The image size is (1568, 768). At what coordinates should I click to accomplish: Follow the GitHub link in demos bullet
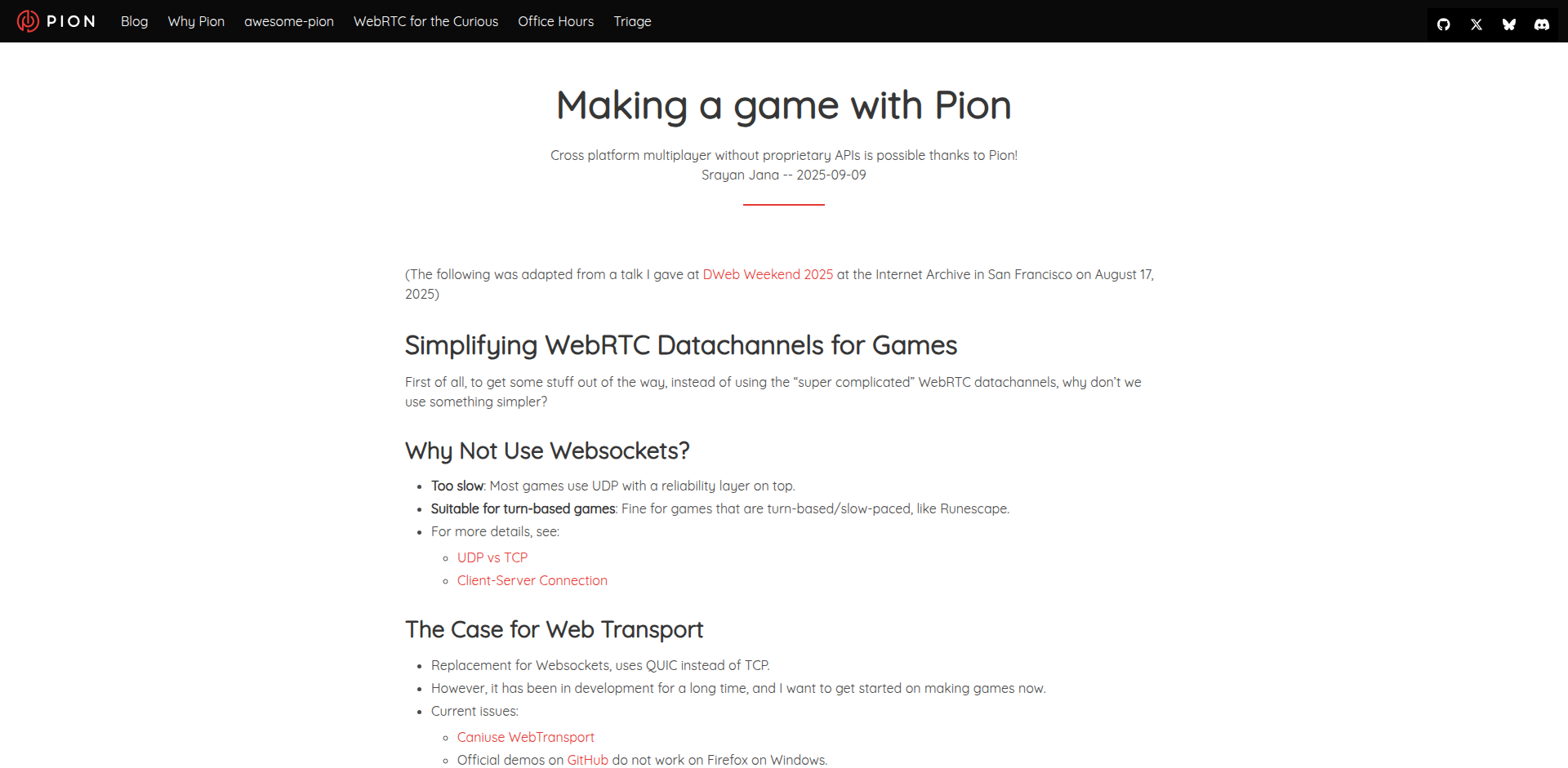coord(588,760)
